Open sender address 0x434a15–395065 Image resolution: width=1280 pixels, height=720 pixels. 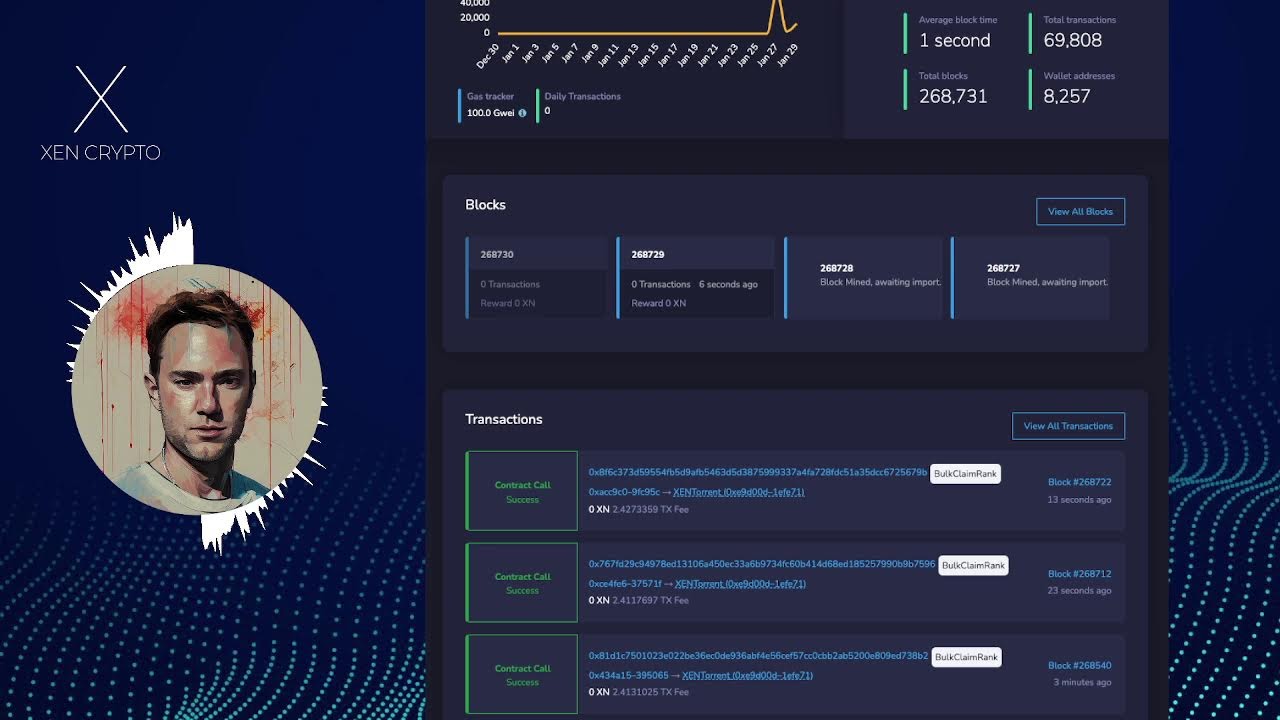pos(628,676)
